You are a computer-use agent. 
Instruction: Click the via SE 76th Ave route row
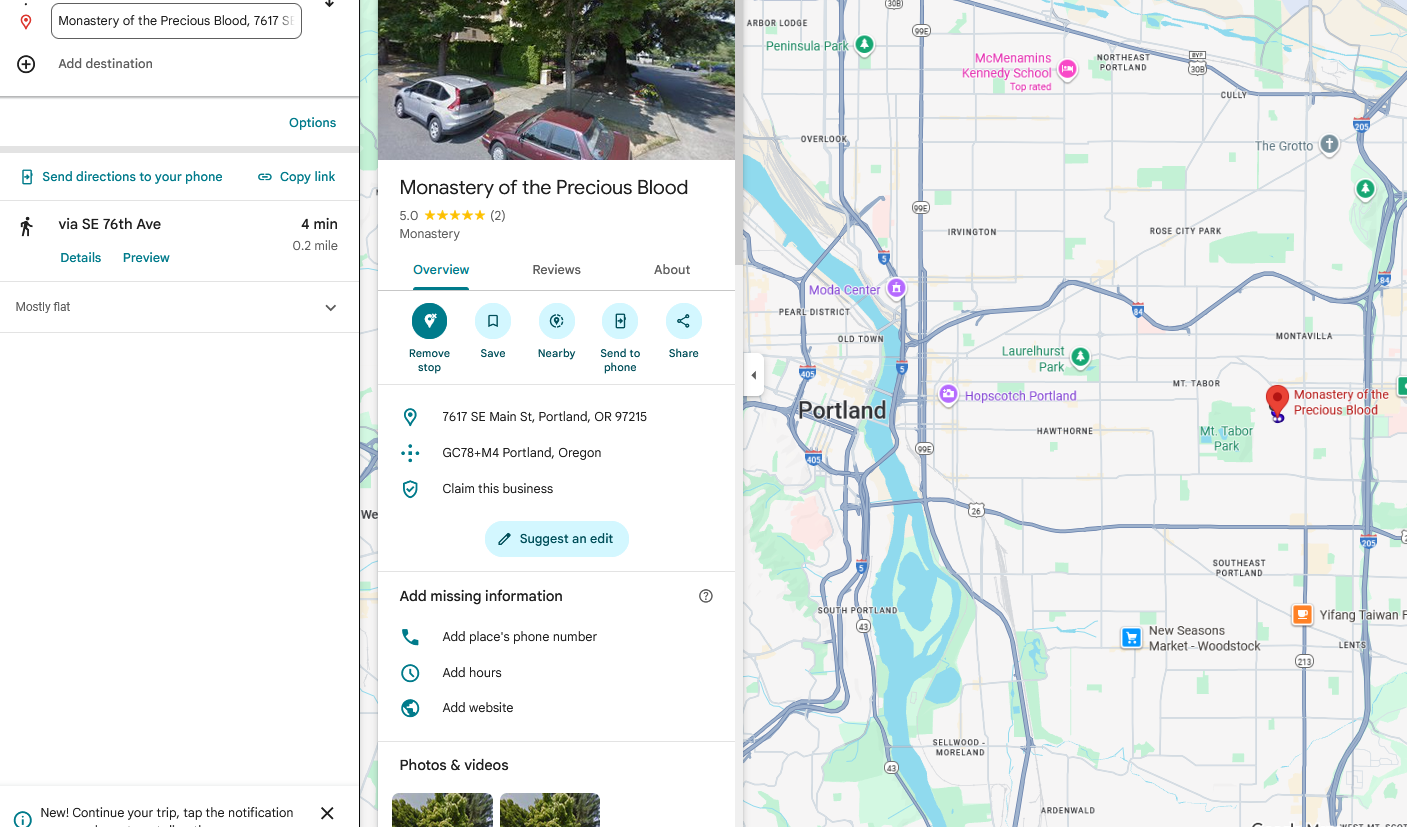tap(179, 241)
